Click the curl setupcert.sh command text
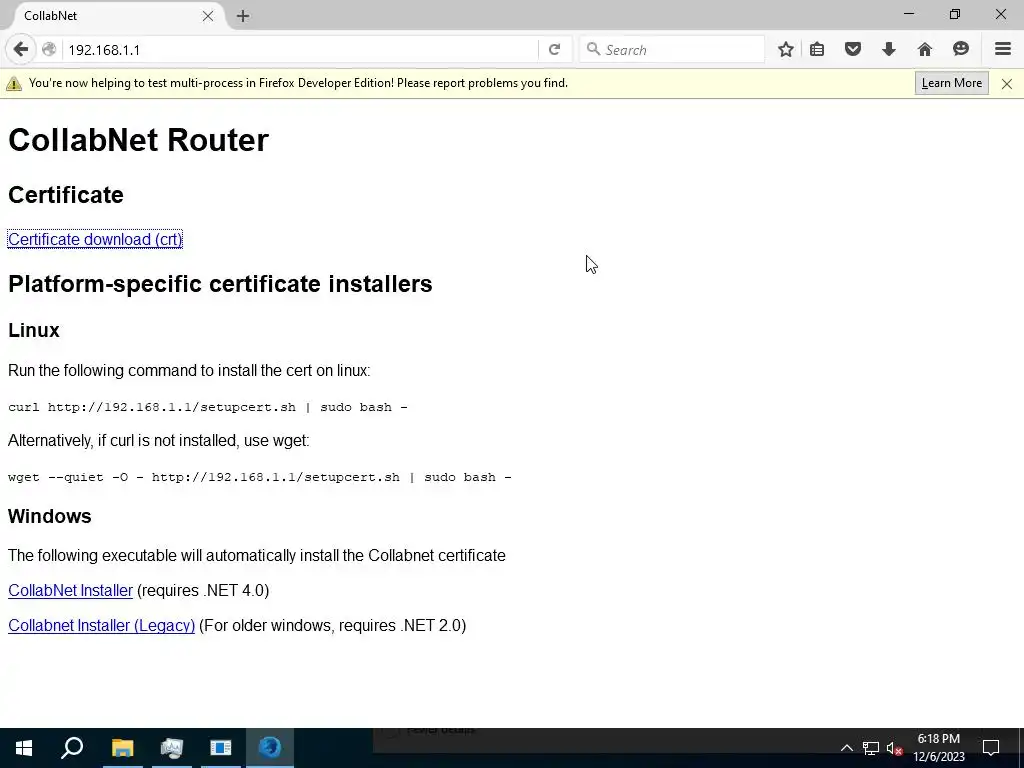 (x=208, y=407)
